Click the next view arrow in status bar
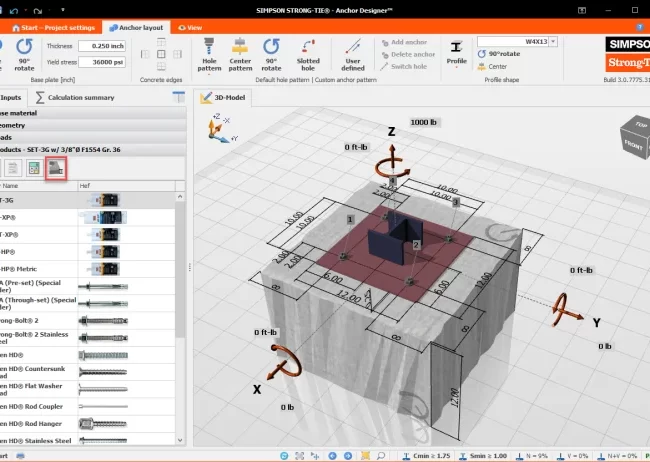650x462 pixels. point(348,456)
